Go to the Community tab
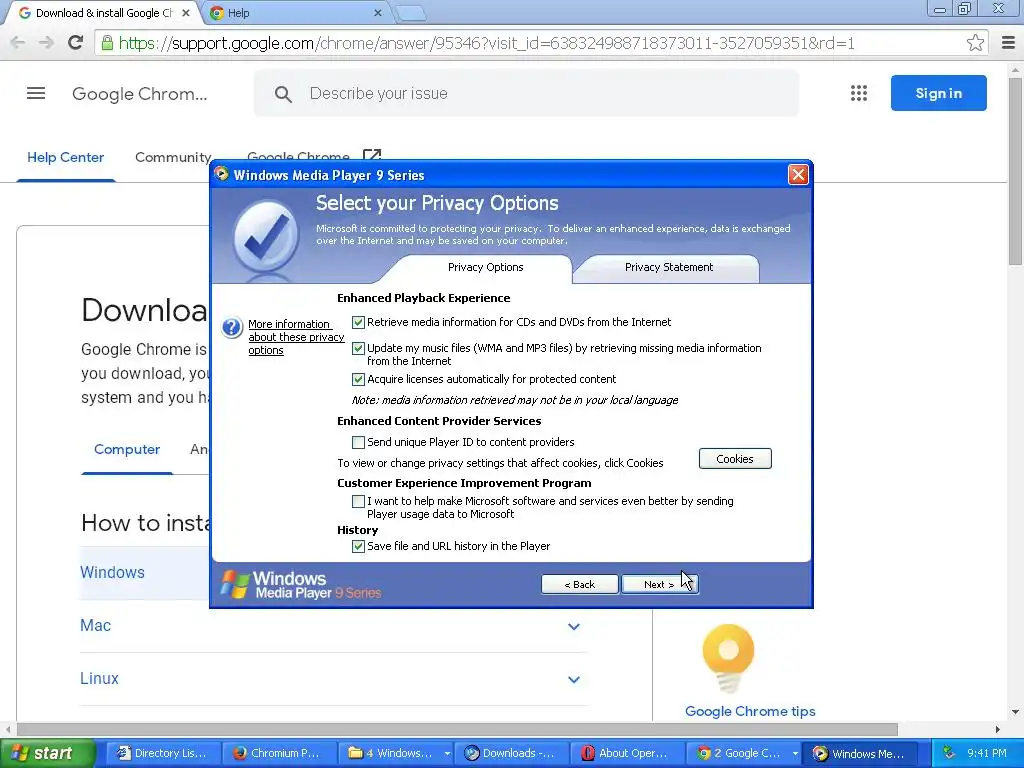1024x768 pixels. (x=173, y=157)
